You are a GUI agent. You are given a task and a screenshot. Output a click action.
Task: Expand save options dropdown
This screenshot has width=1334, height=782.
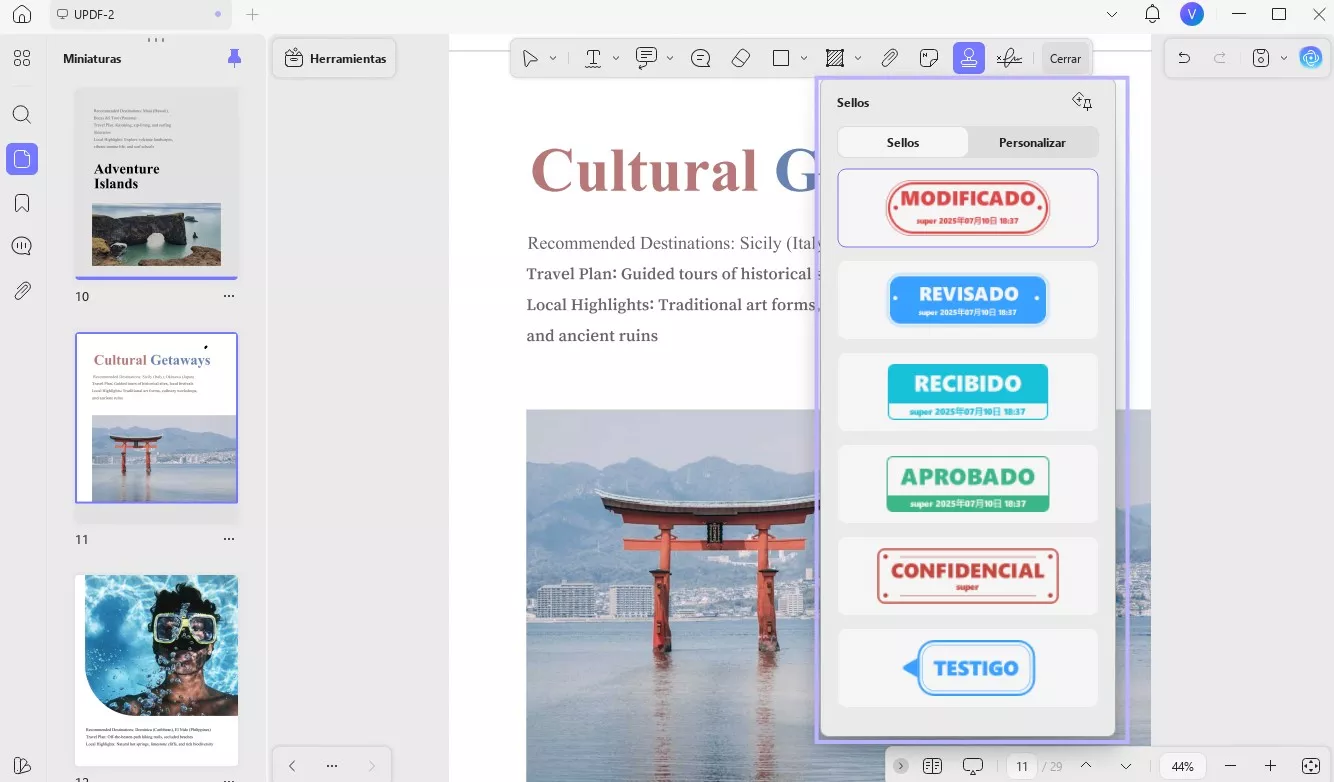point(1284,58)
